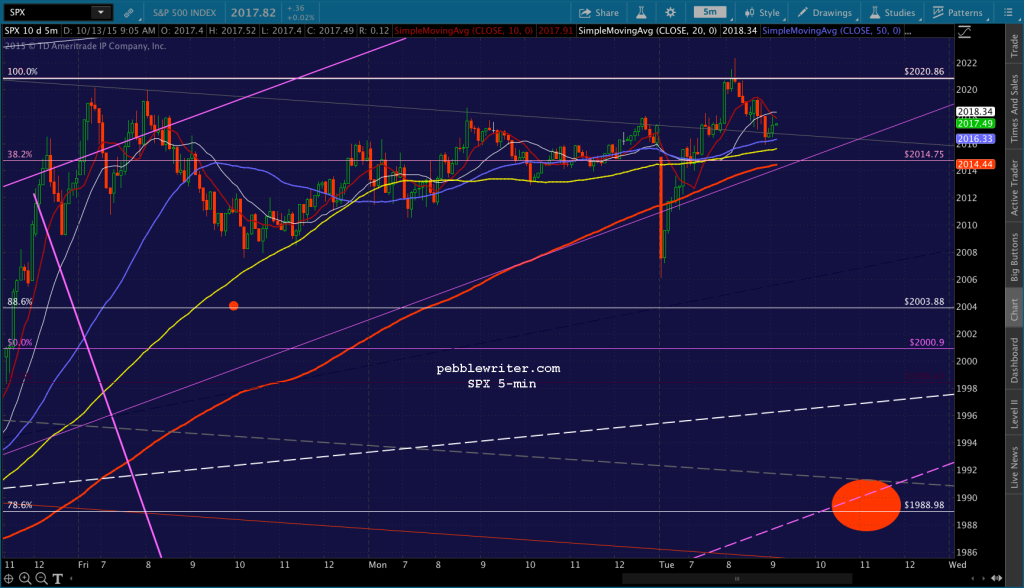Click the horizontal time-axis scrollbar
Viewport: 1024px width, 588px height.
737,578
